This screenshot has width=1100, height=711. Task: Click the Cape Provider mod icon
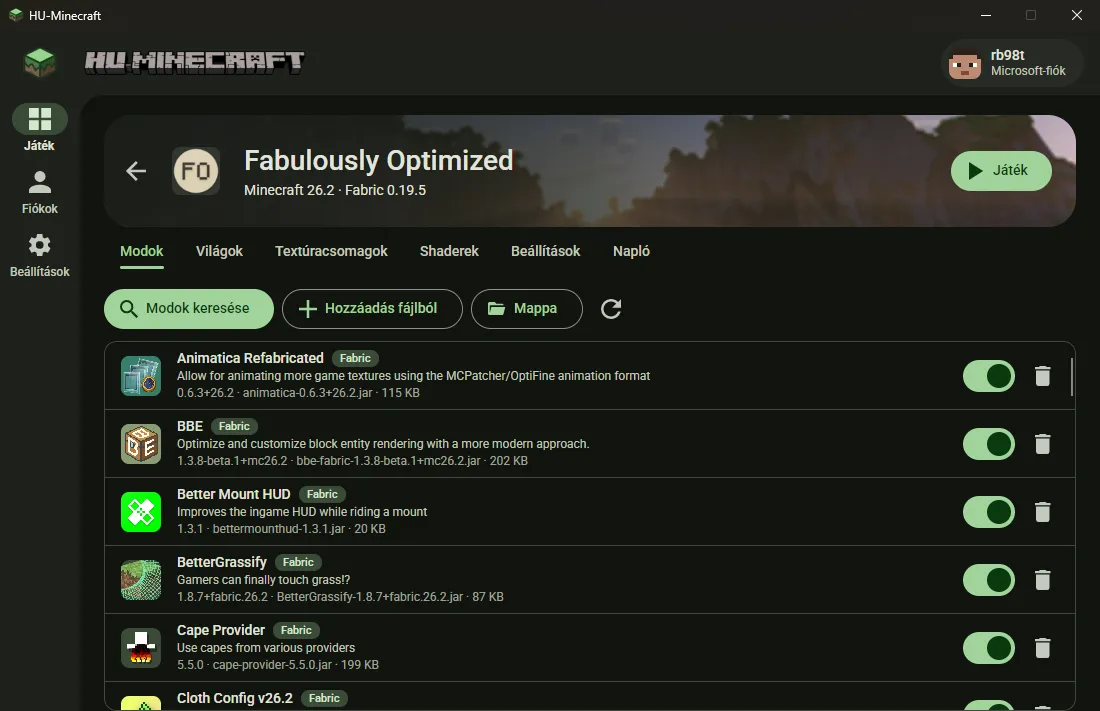[141, 648]
